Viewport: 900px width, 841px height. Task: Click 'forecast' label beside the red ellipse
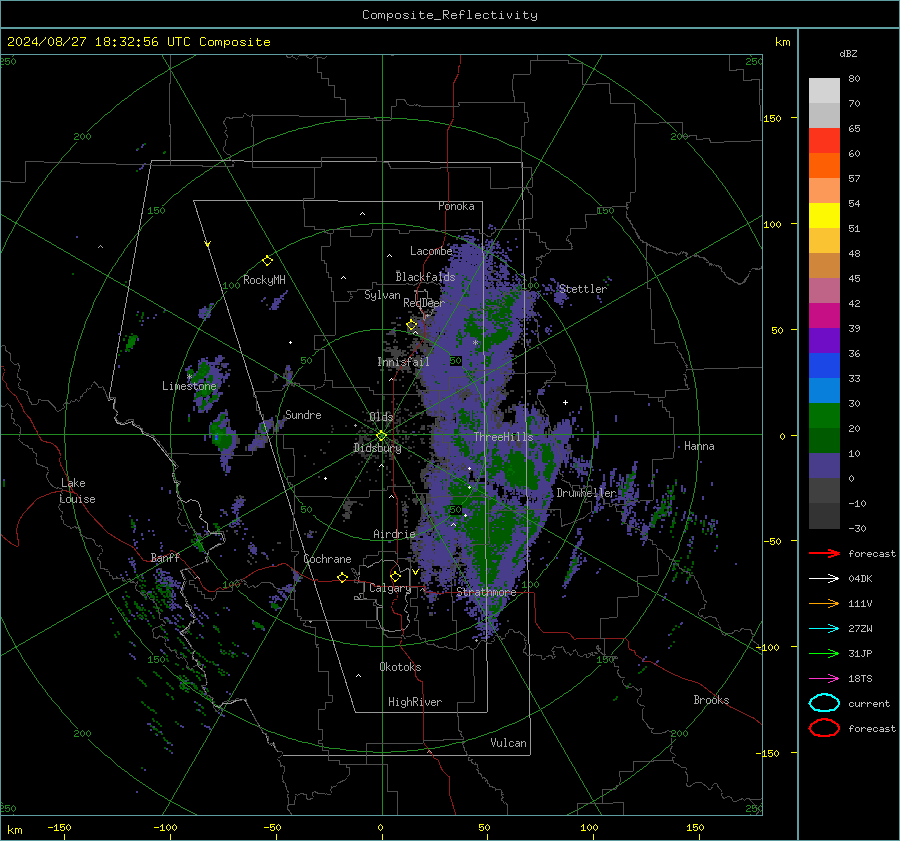872,728
